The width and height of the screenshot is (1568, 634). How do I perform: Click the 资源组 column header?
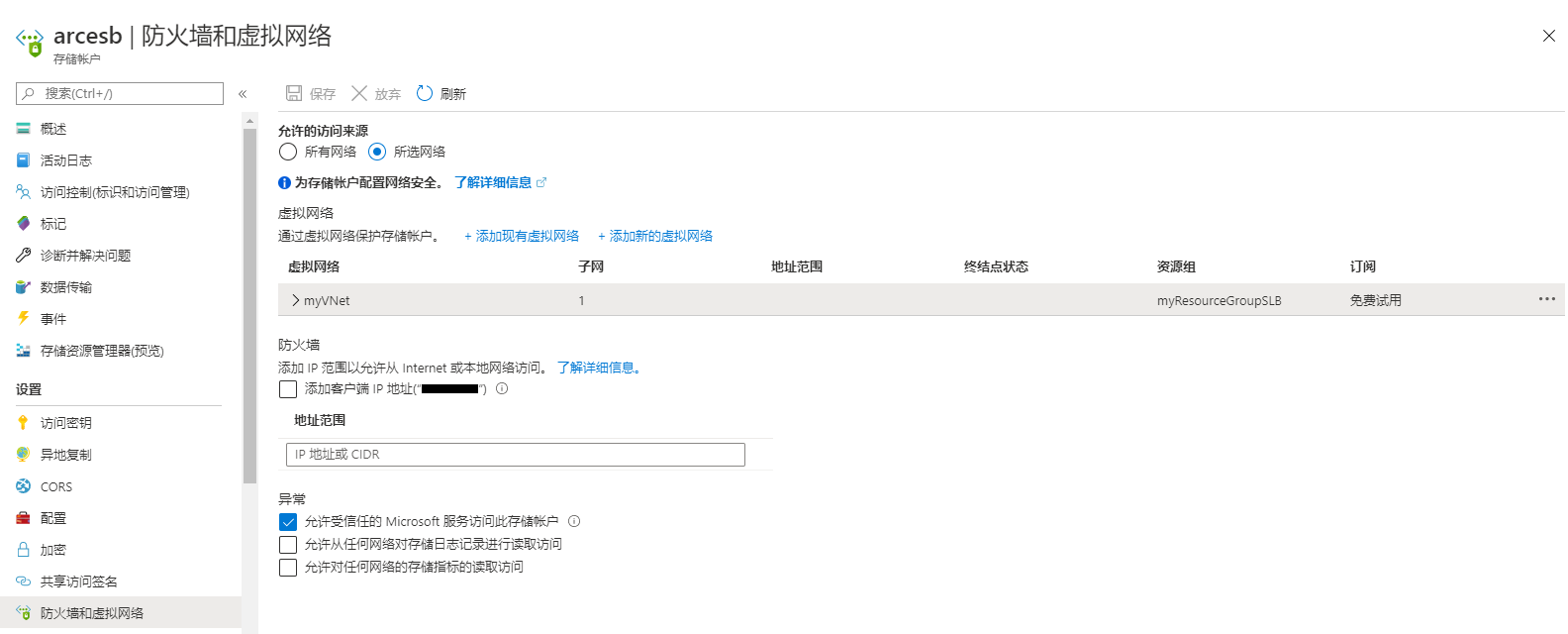tap(1176, 266)
